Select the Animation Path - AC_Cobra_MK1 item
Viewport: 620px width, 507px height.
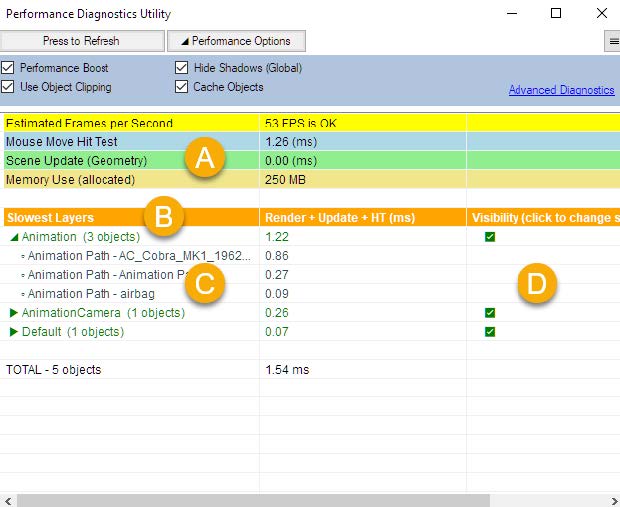coord(120,256)
